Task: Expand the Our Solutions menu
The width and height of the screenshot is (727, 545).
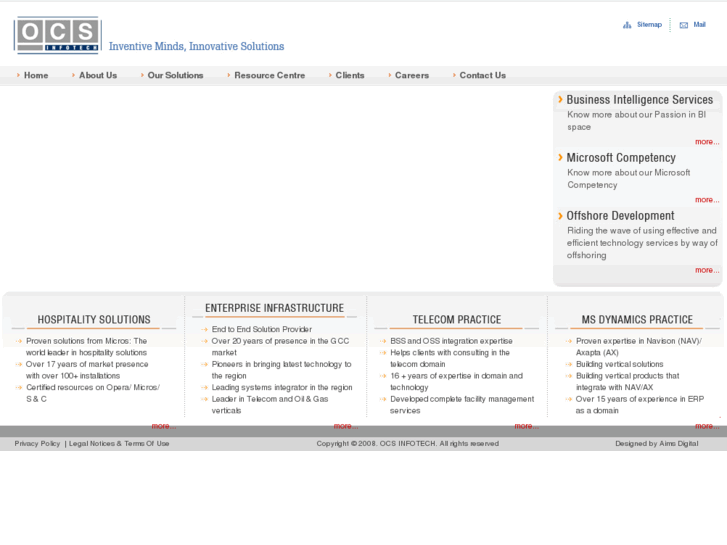Action: pyautogui.click(x=175, y=75)
